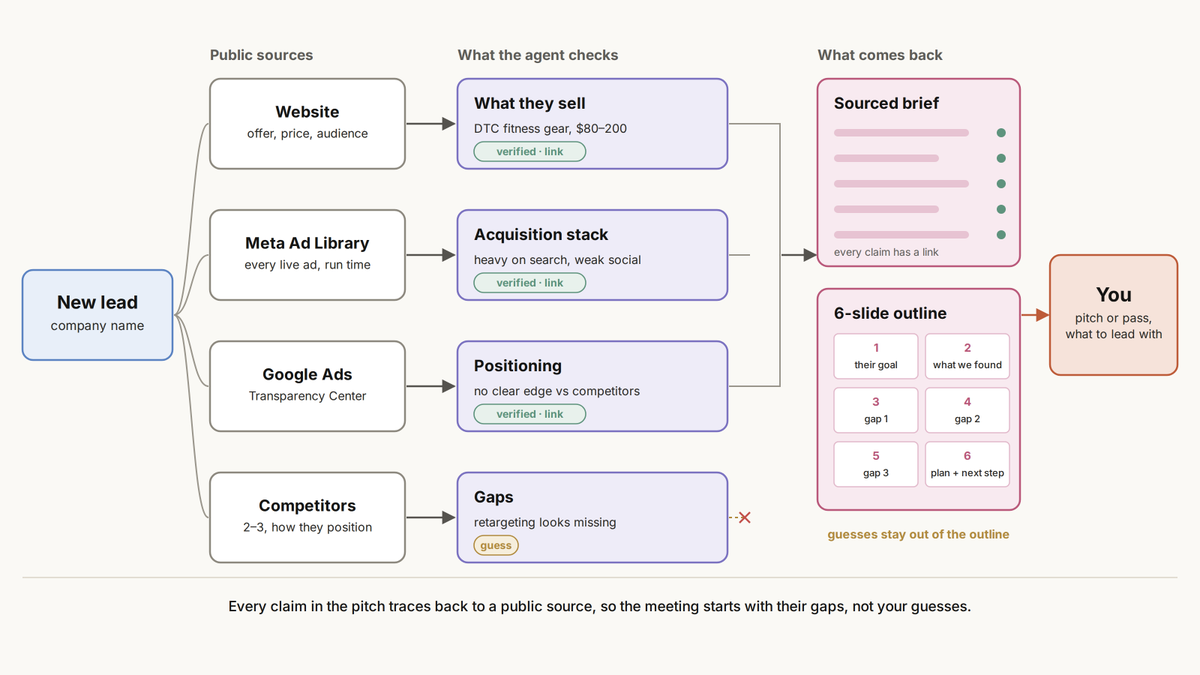The height and width of the screenshot is (675, 1200).
Task: Click "every claim has a link" note
Action: pos(886,252)
